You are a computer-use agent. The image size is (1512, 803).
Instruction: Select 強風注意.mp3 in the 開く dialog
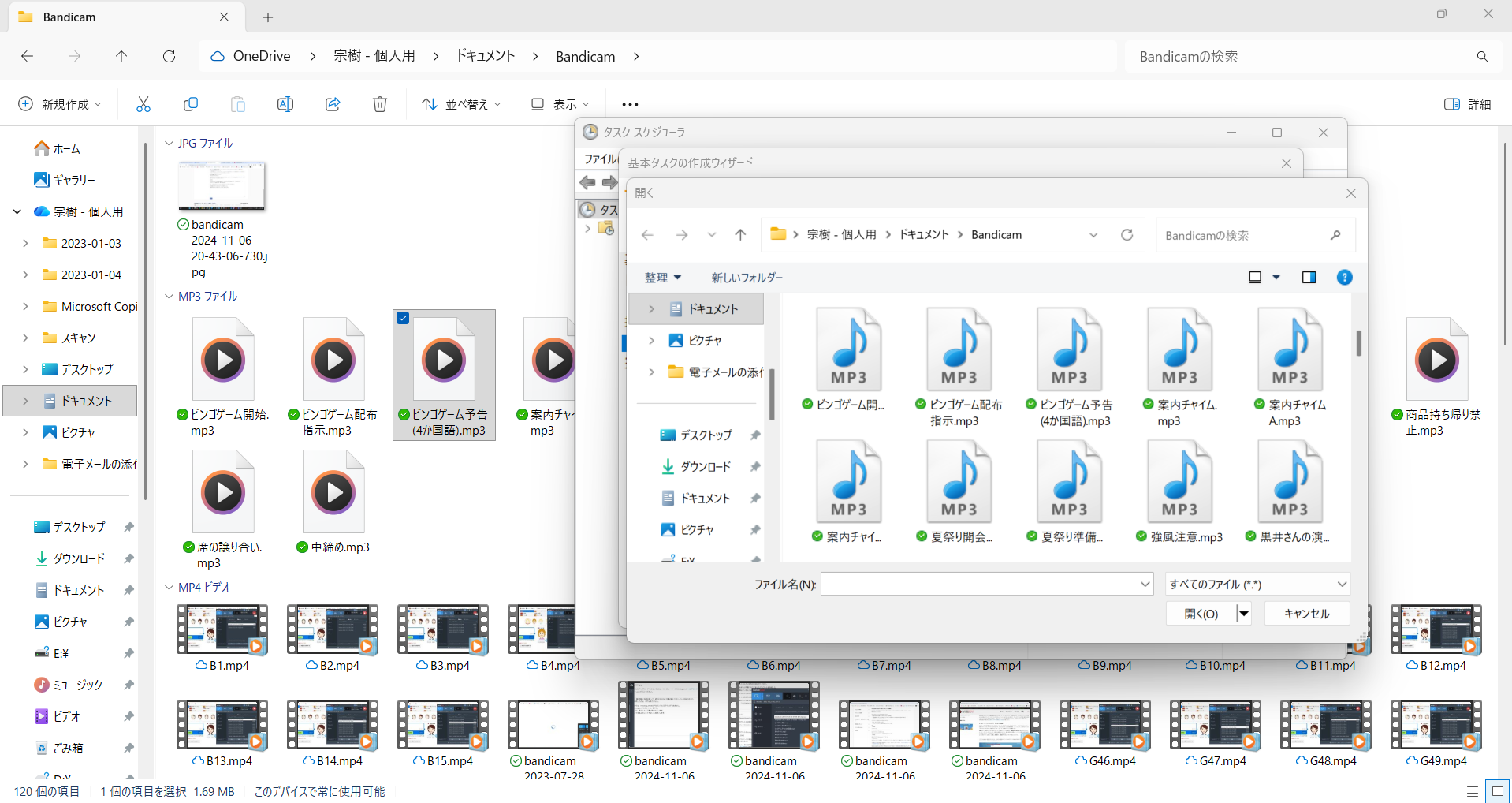click(x=1179, y=492)
